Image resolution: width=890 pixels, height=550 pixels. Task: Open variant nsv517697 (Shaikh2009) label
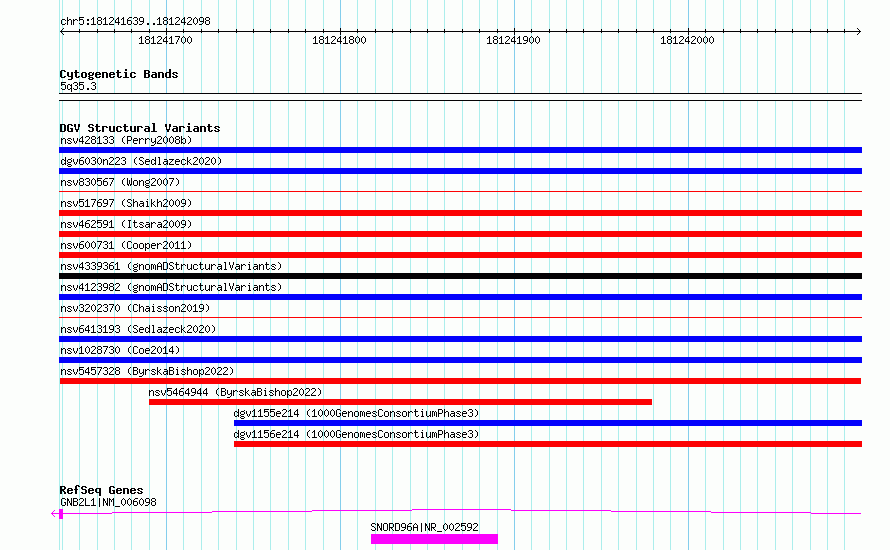pos(126,203)
